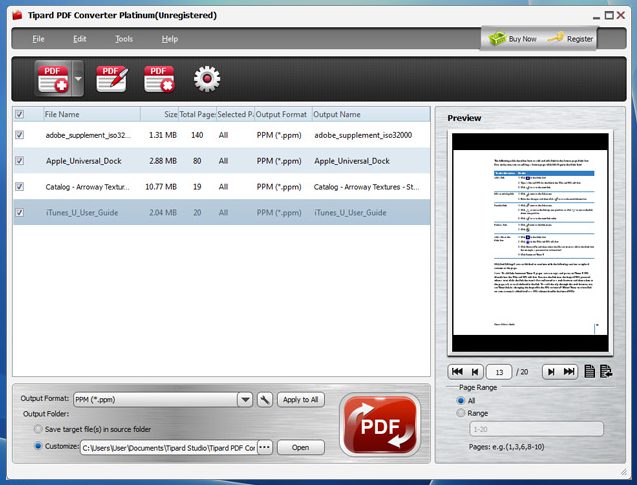Click the page number field showing 13
Screen dimensions: 637x485
tap(499, 372)
